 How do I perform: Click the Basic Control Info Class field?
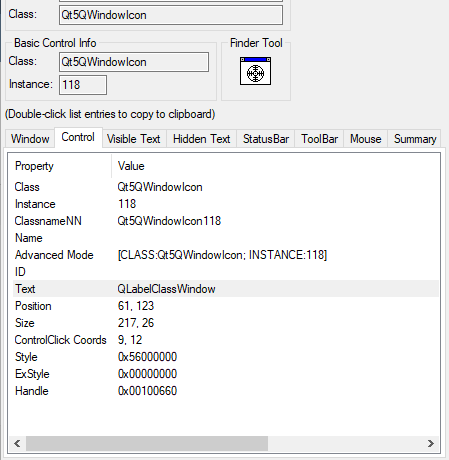[x=134, y=62]
